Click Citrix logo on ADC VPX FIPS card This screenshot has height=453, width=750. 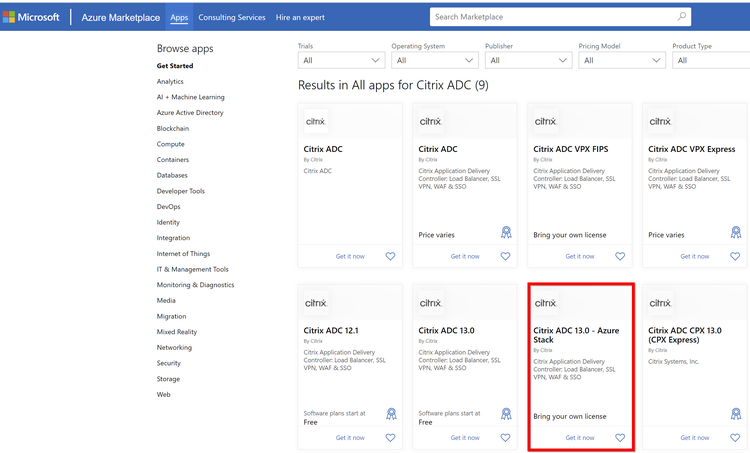click(x=545, y=122)
